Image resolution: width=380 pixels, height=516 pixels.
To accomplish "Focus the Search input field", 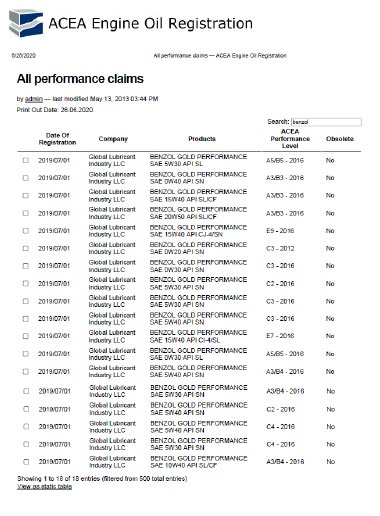I will 326,122.
